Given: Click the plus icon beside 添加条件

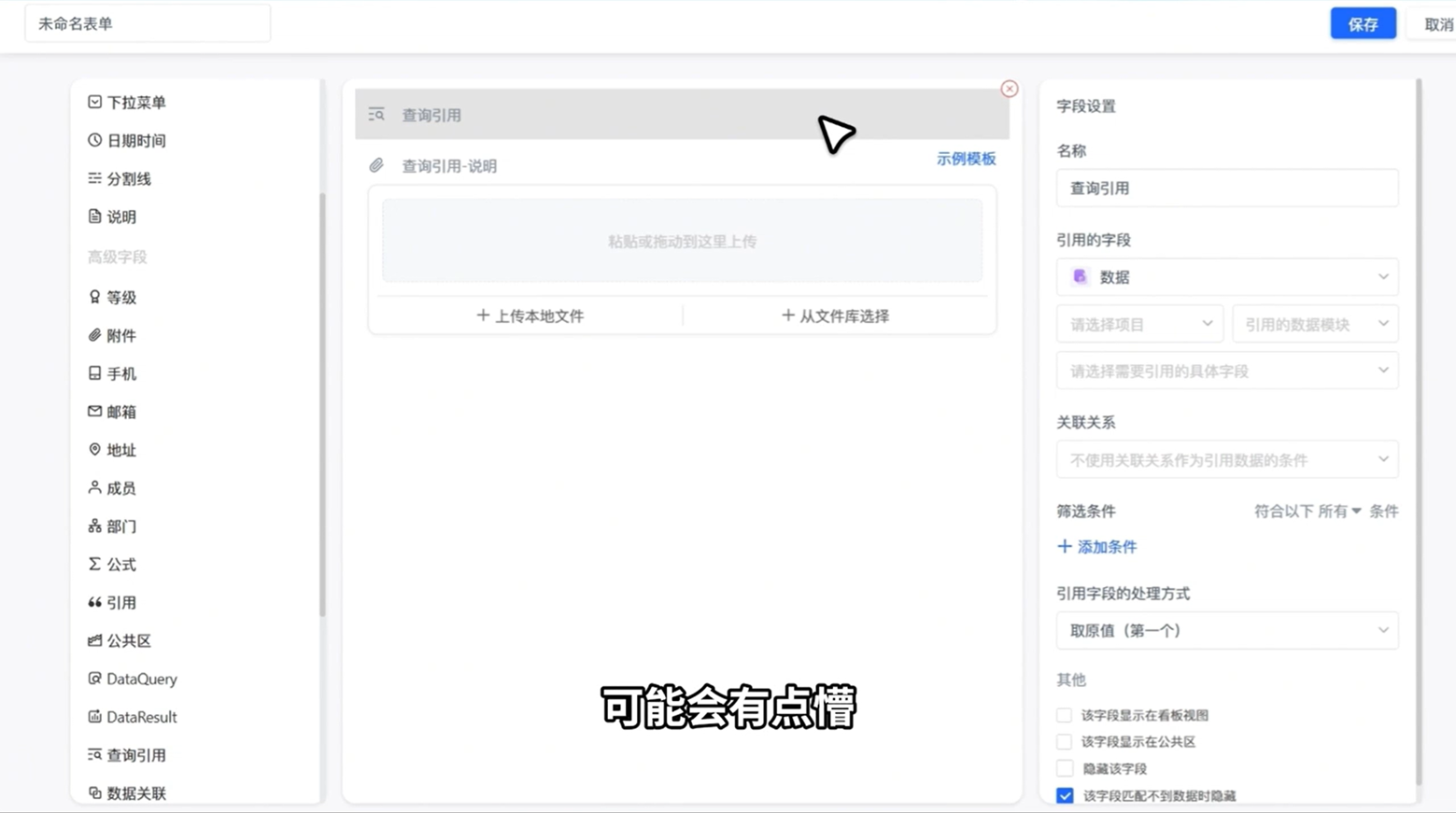Looking at the screenshot, I should pyautogui.click(x=1065, y=547).
